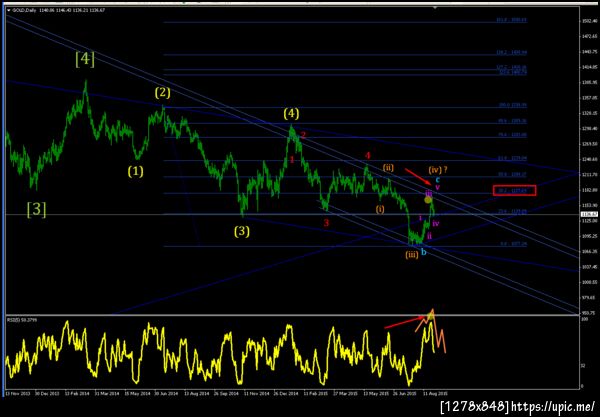Select the yellow (4) wave label
The image size is (600, 417).
tap(291, 114)
